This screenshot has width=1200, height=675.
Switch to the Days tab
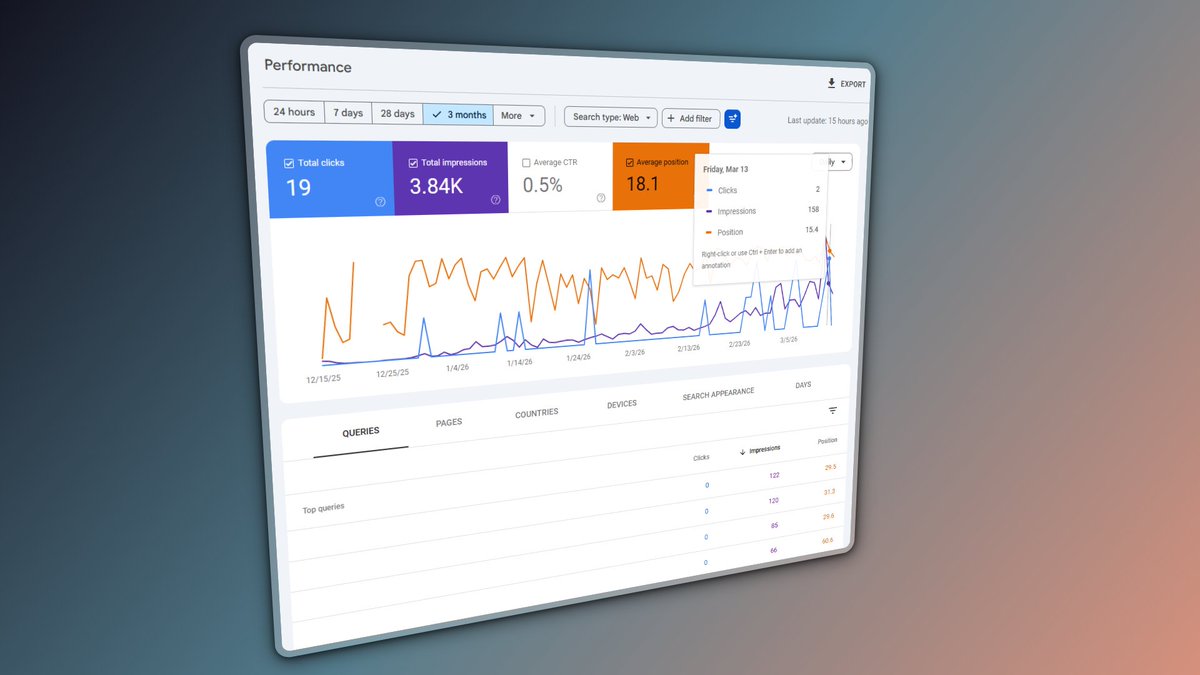[803, 385]
